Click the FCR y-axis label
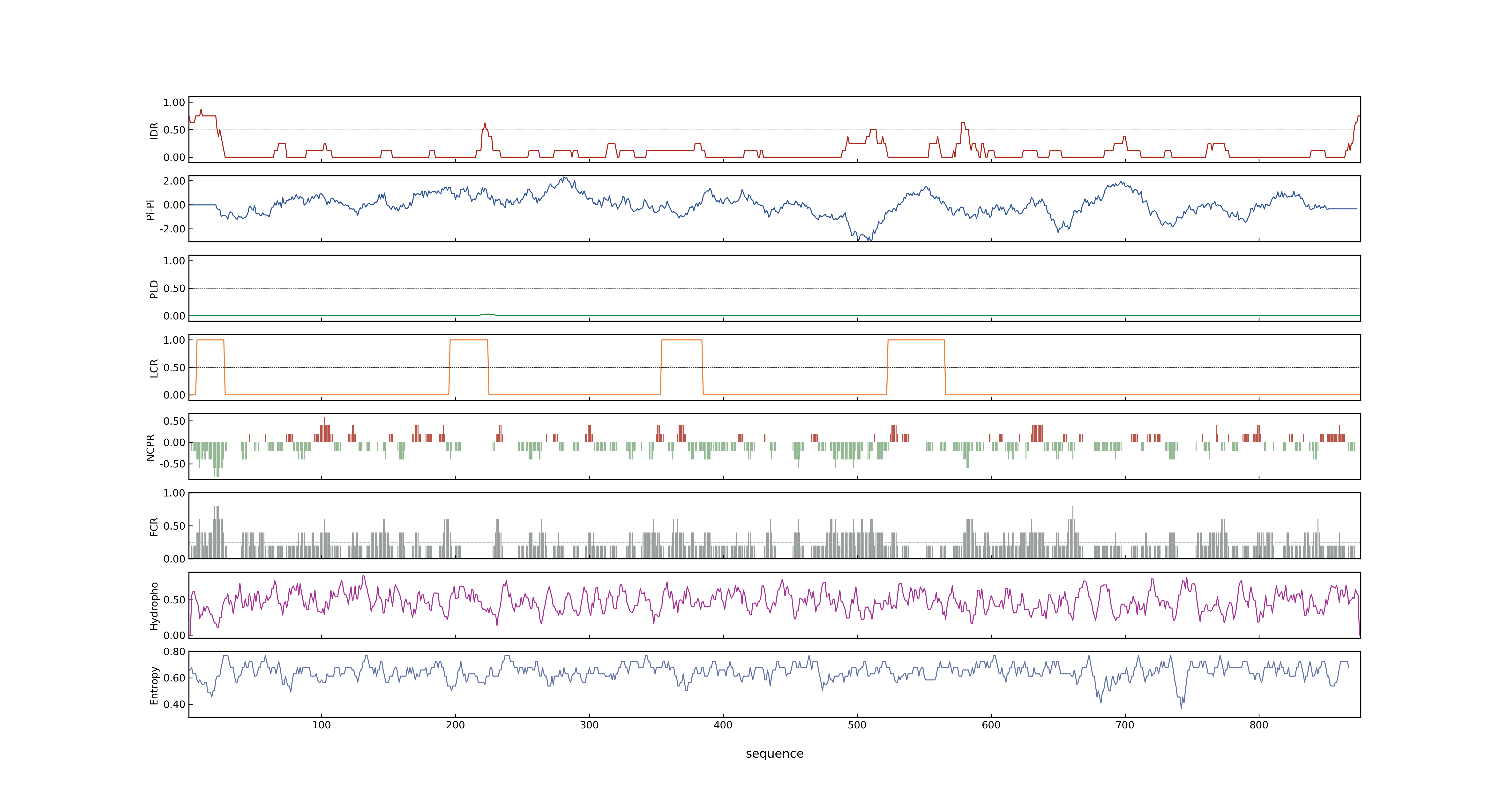Screen dimensions: 1512x806 [x=154, y=527]
